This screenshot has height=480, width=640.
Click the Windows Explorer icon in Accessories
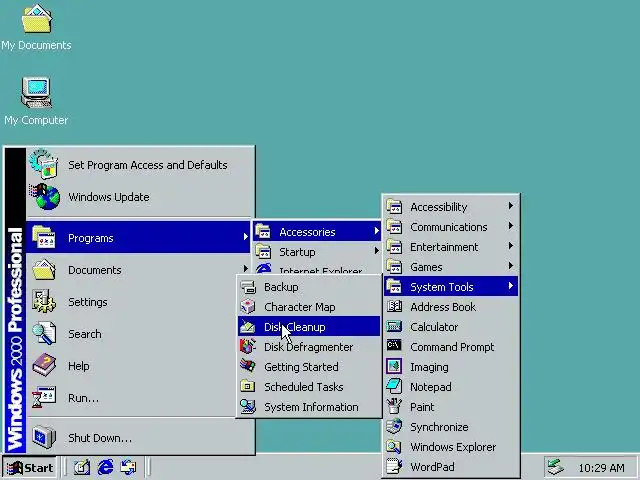[394, 447]
